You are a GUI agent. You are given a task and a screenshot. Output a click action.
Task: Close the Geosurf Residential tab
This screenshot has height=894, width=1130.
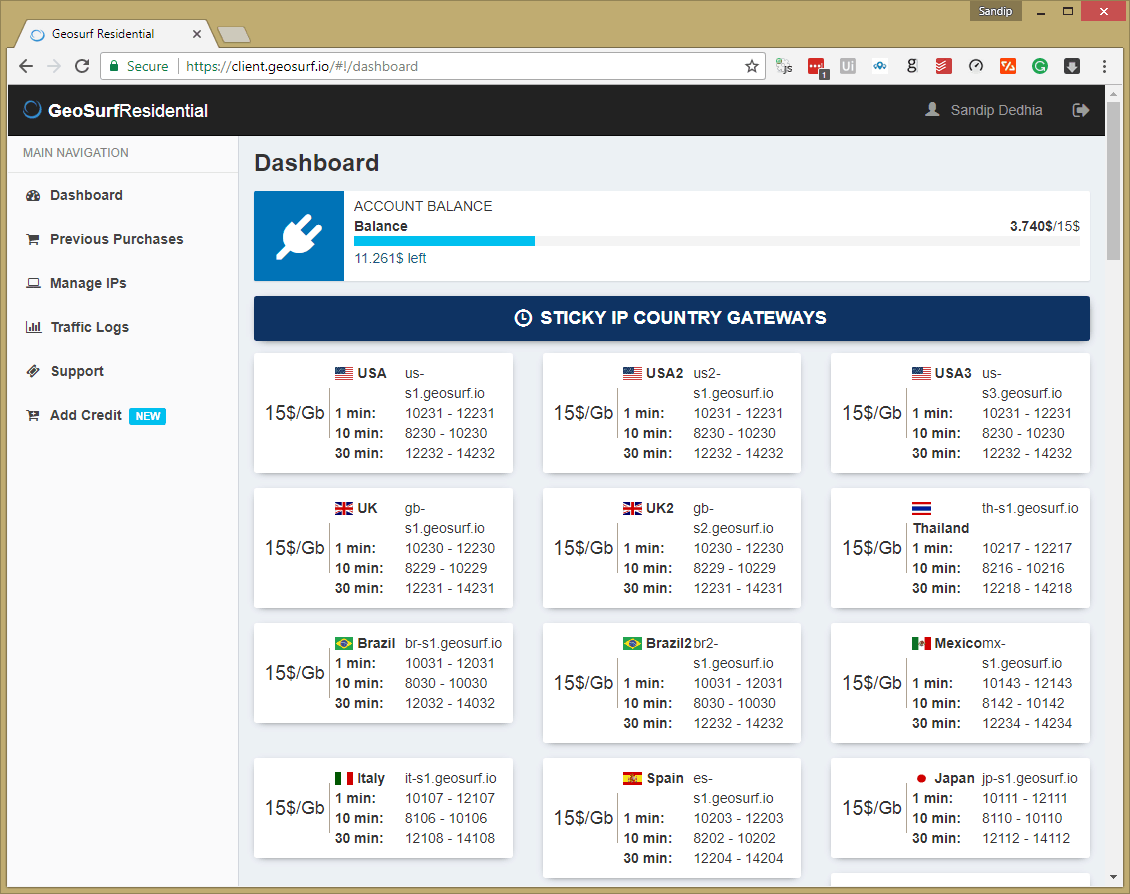(x=197, y=34)
